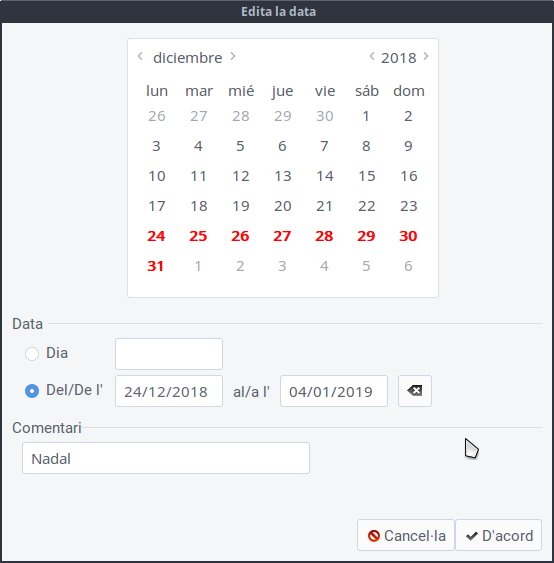Click the empty Dia date field
554x563 pixels.
[169, 354]
